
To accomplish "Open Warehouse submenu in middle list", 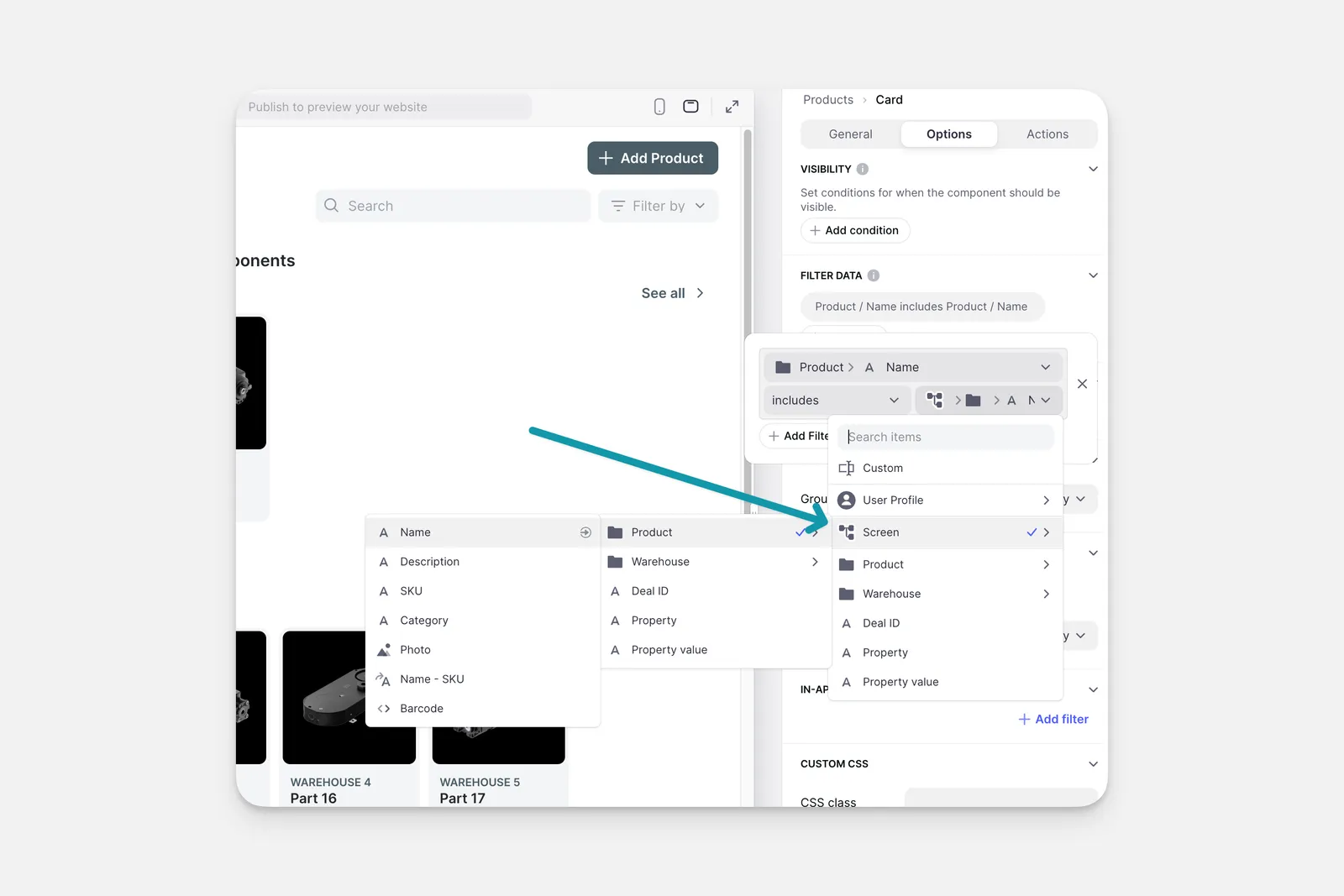I will (x=715, y=562).
